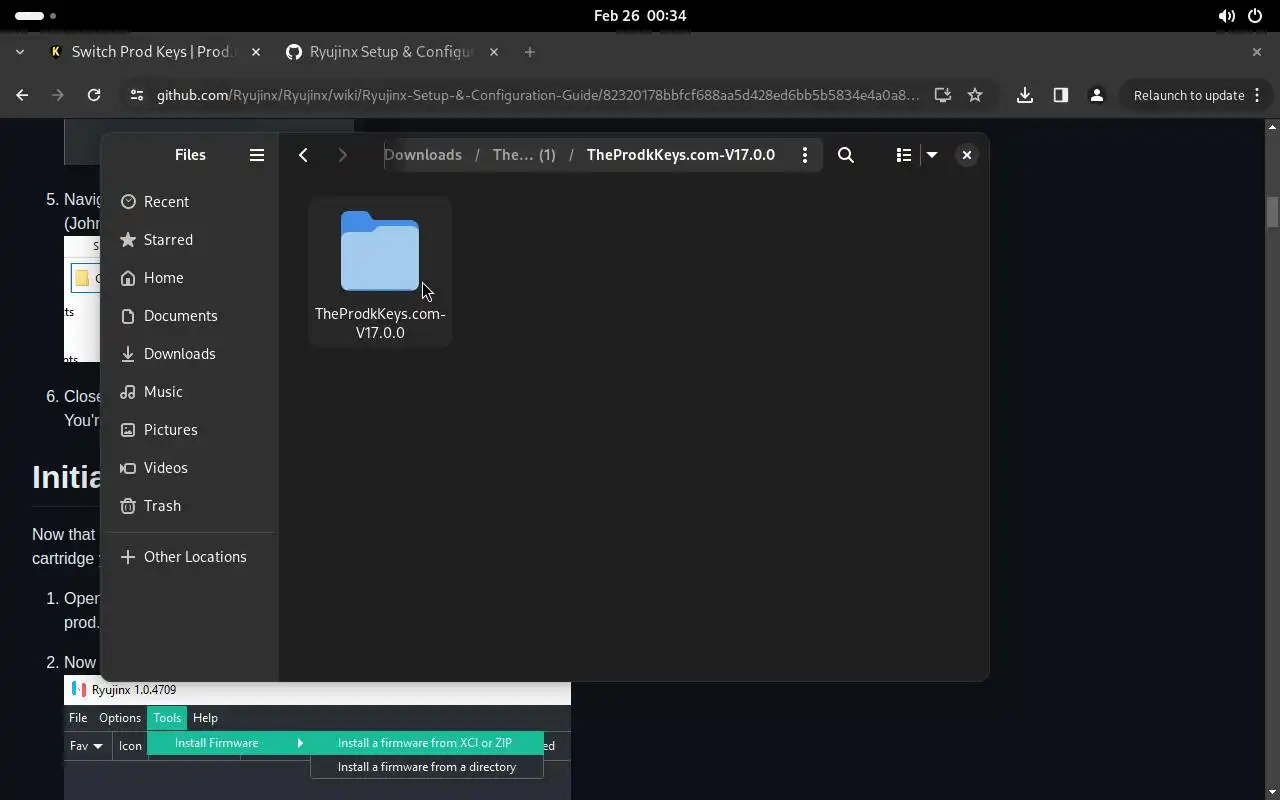Click the browser forward arrow
This screenshot has height=800, width=1280.
[58, 95]
